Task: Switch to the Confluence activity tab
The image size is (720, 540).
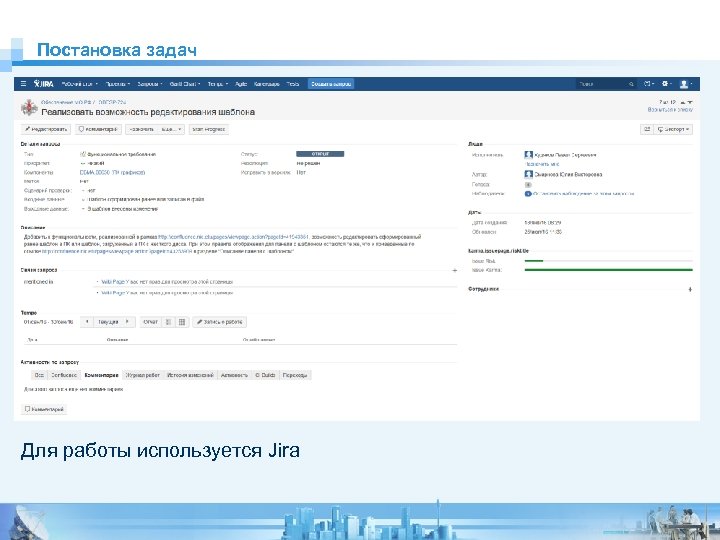Action: tap(64, 375)
